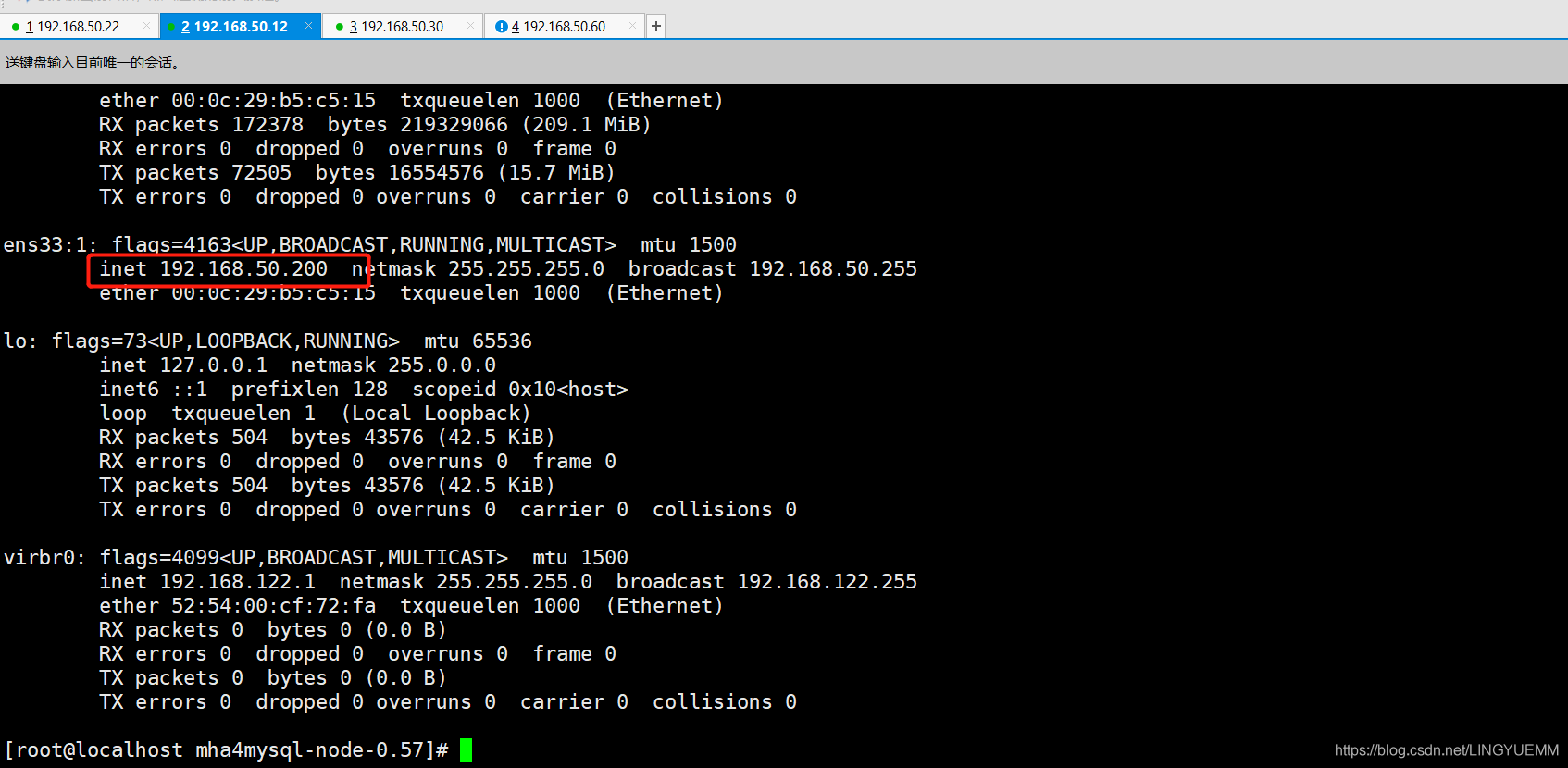This screenshot has width=1568, height=768.
Task: Click the text "TX packets 72505"
Action: click(195, 173)
